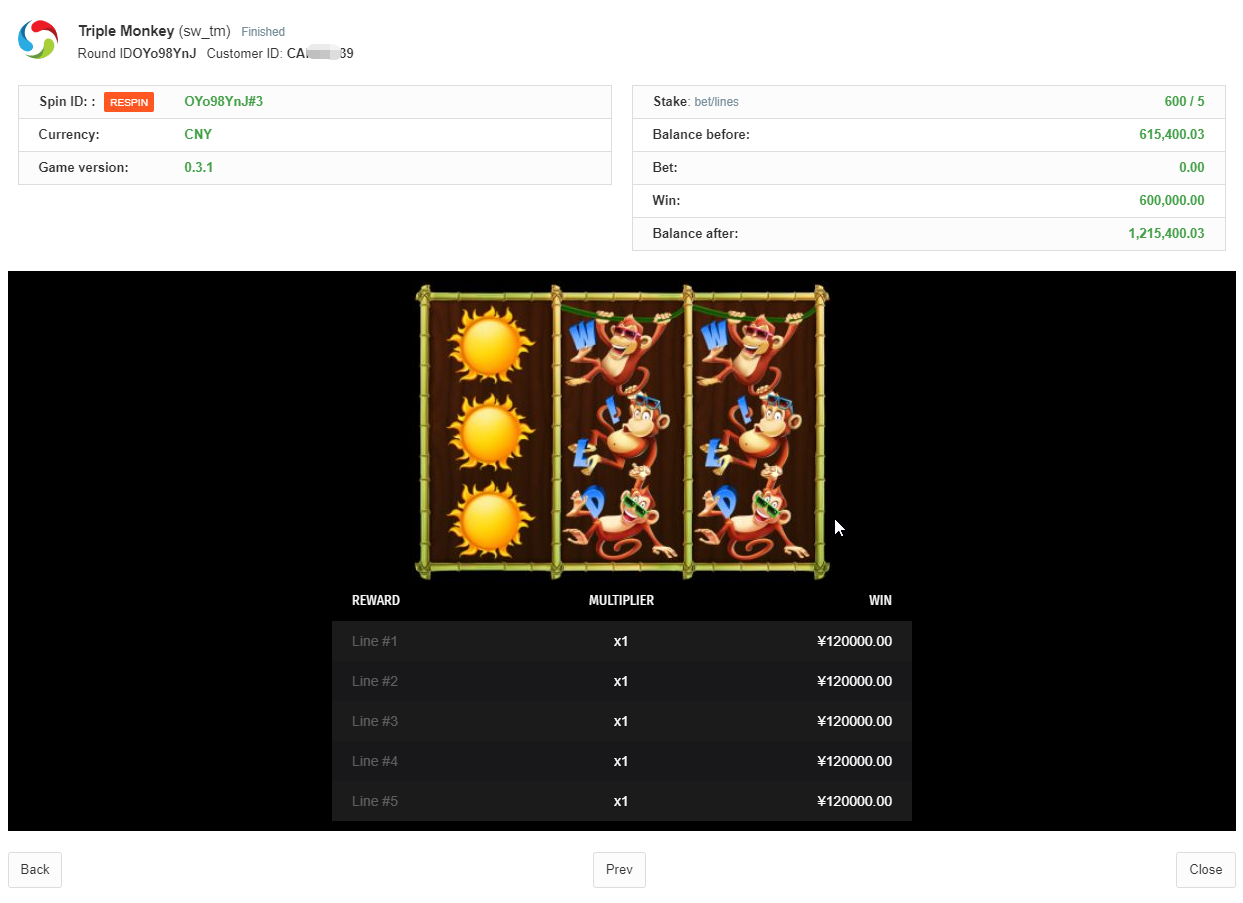Select the Line #1 reward row
This screenshot has width=1243, height=903.
(621, 641)
